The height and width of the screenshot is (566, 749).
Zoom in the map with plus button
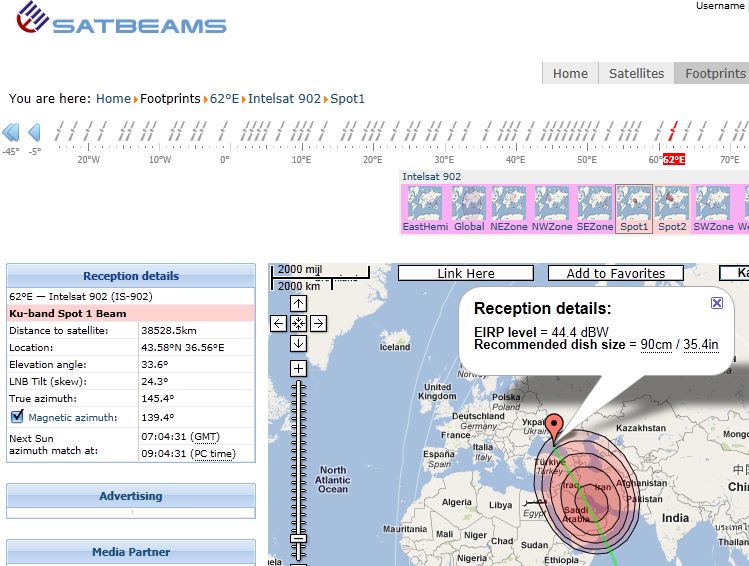pos(299,368)
